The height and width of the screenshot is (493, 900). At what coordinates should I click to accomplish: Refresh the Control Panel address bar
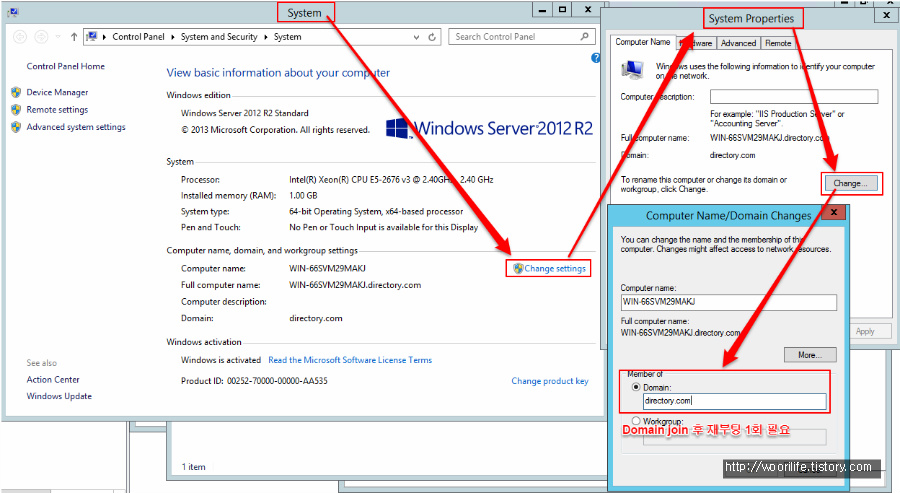coord(432,37)
